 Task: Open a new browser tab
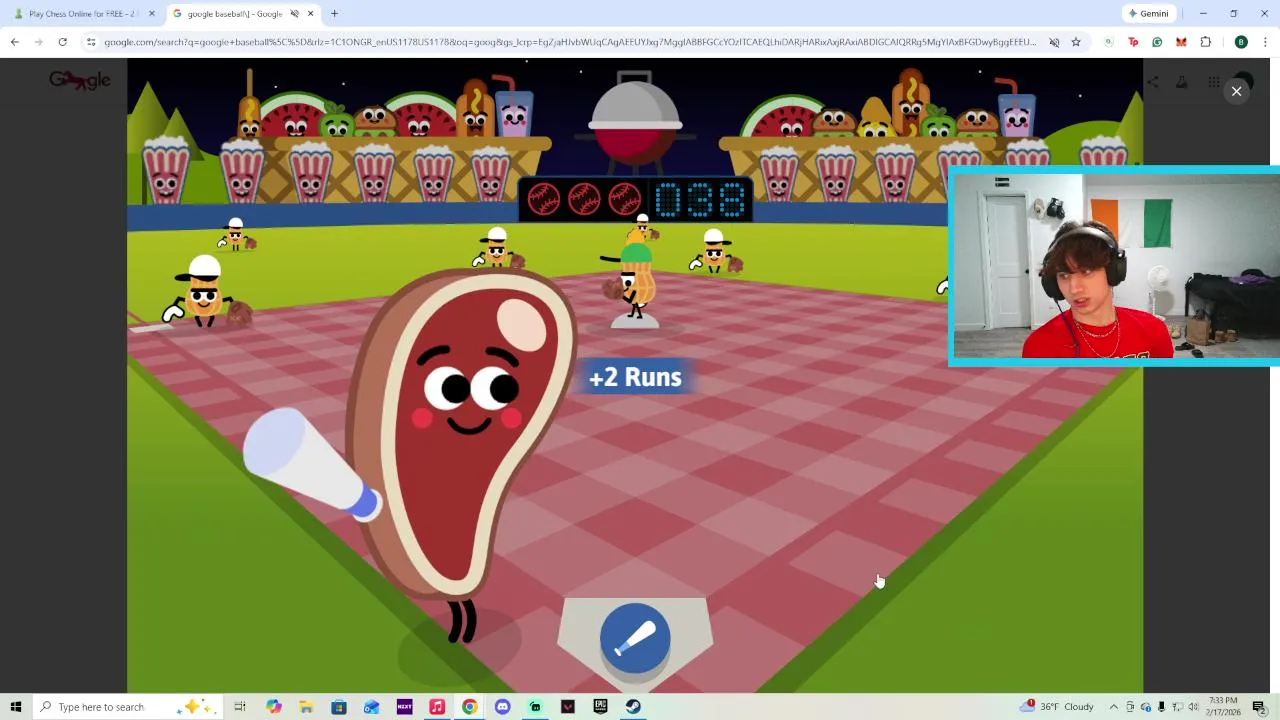click(x=334, y=14)
